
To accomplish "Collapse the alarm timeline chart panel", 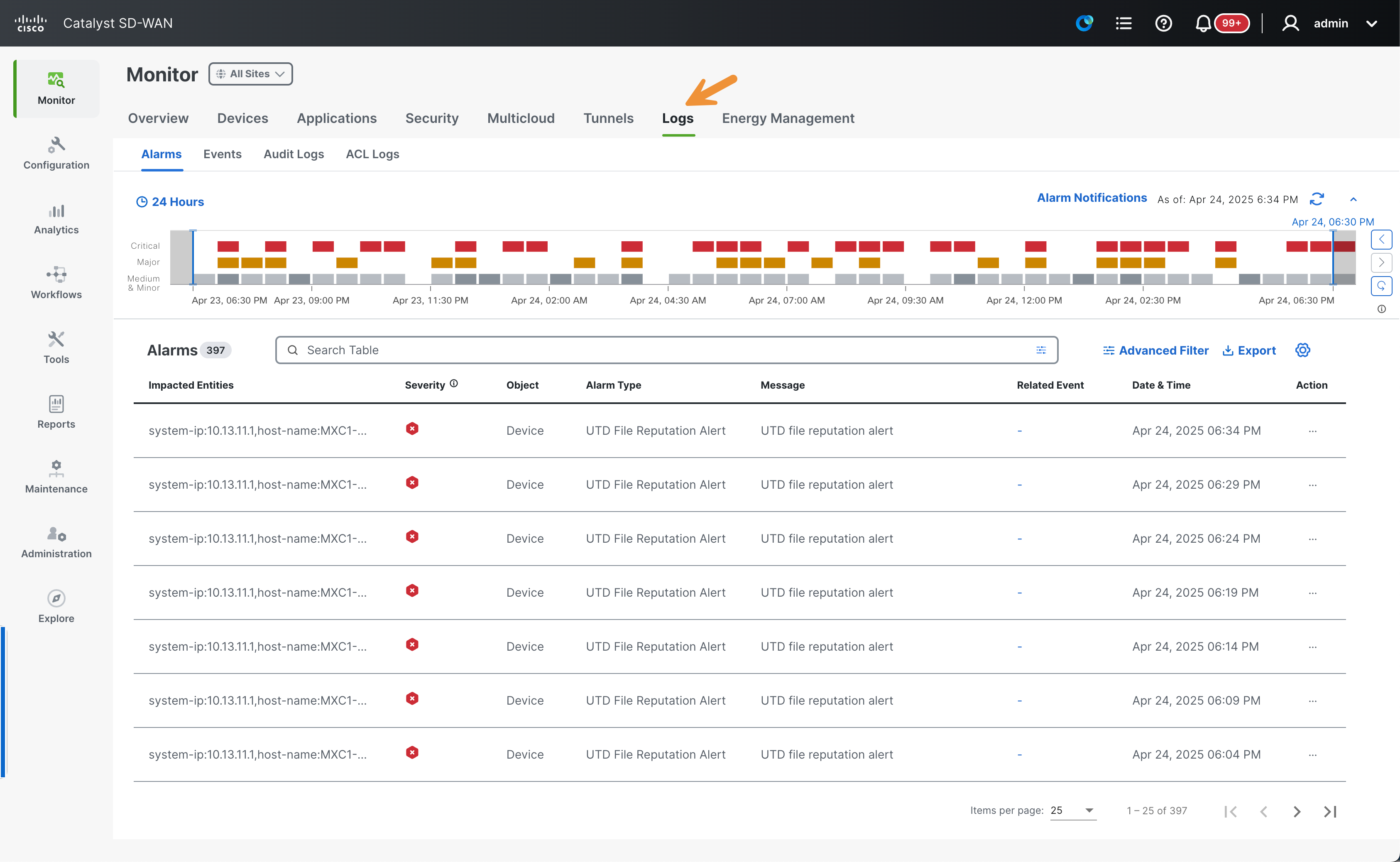I will point(1353,200).
